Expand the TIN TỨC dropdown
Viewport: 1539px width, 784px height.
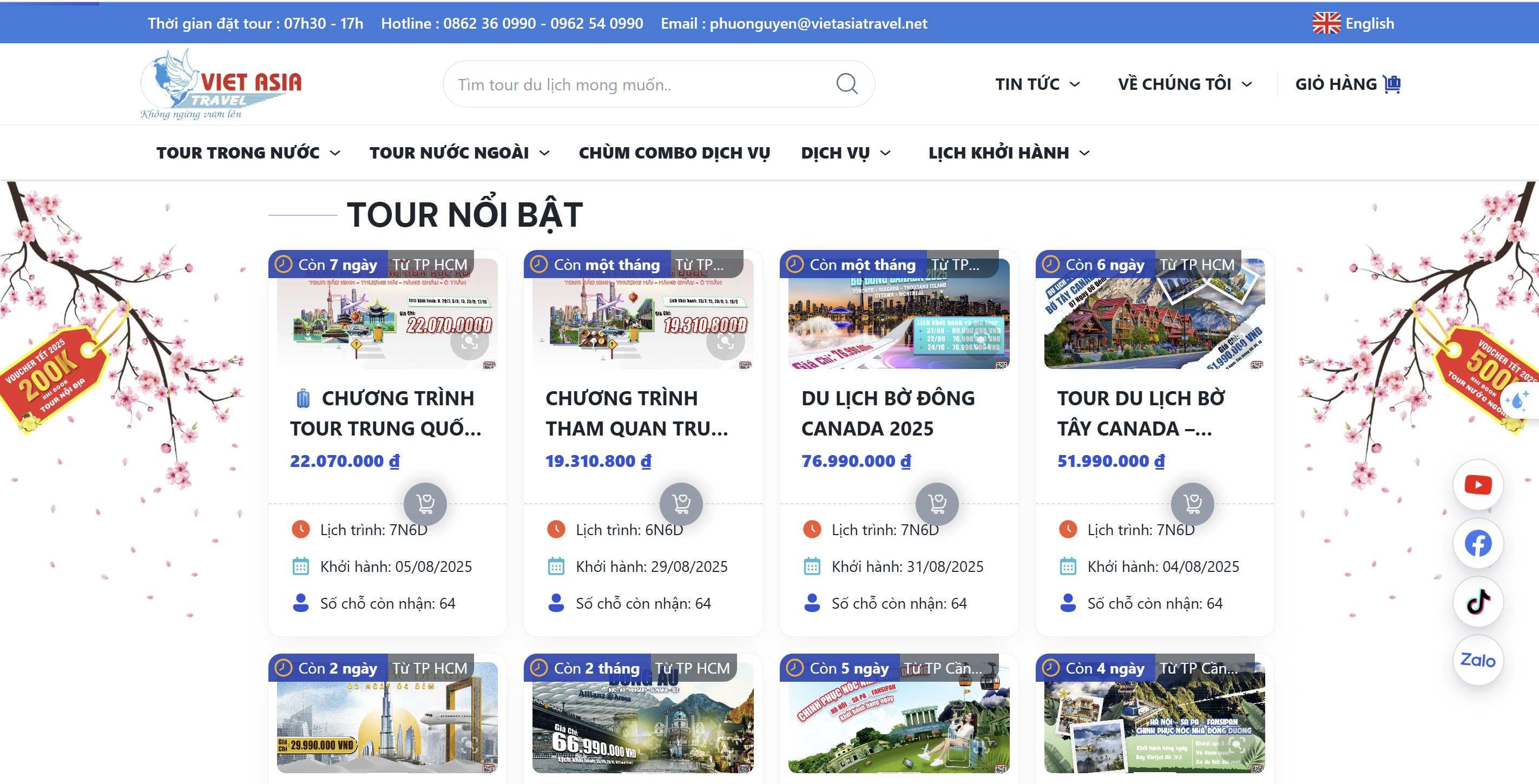1038,84
